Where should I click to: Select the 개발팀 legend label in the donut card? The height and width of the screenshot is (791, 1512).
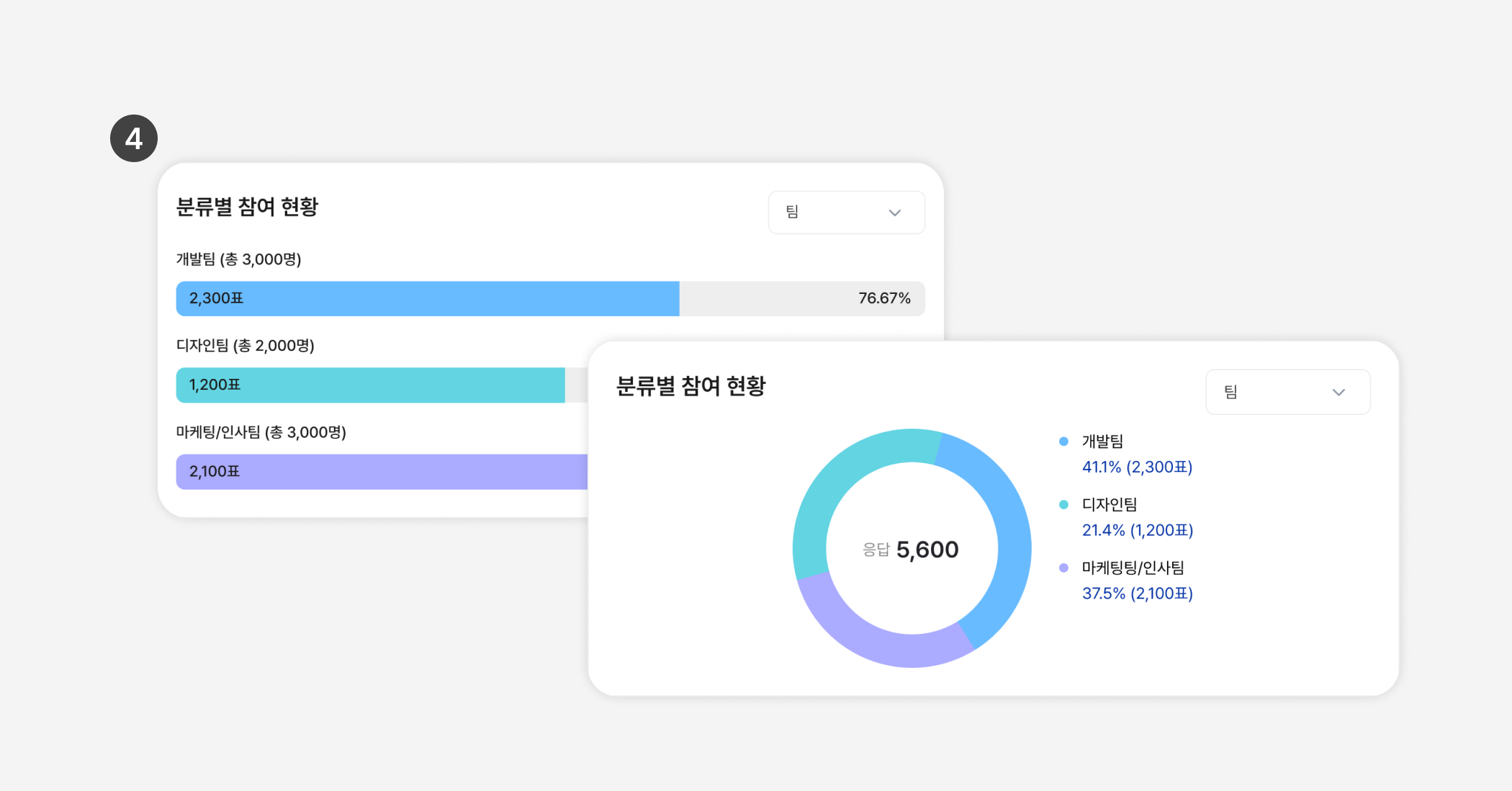point(1102,442)
